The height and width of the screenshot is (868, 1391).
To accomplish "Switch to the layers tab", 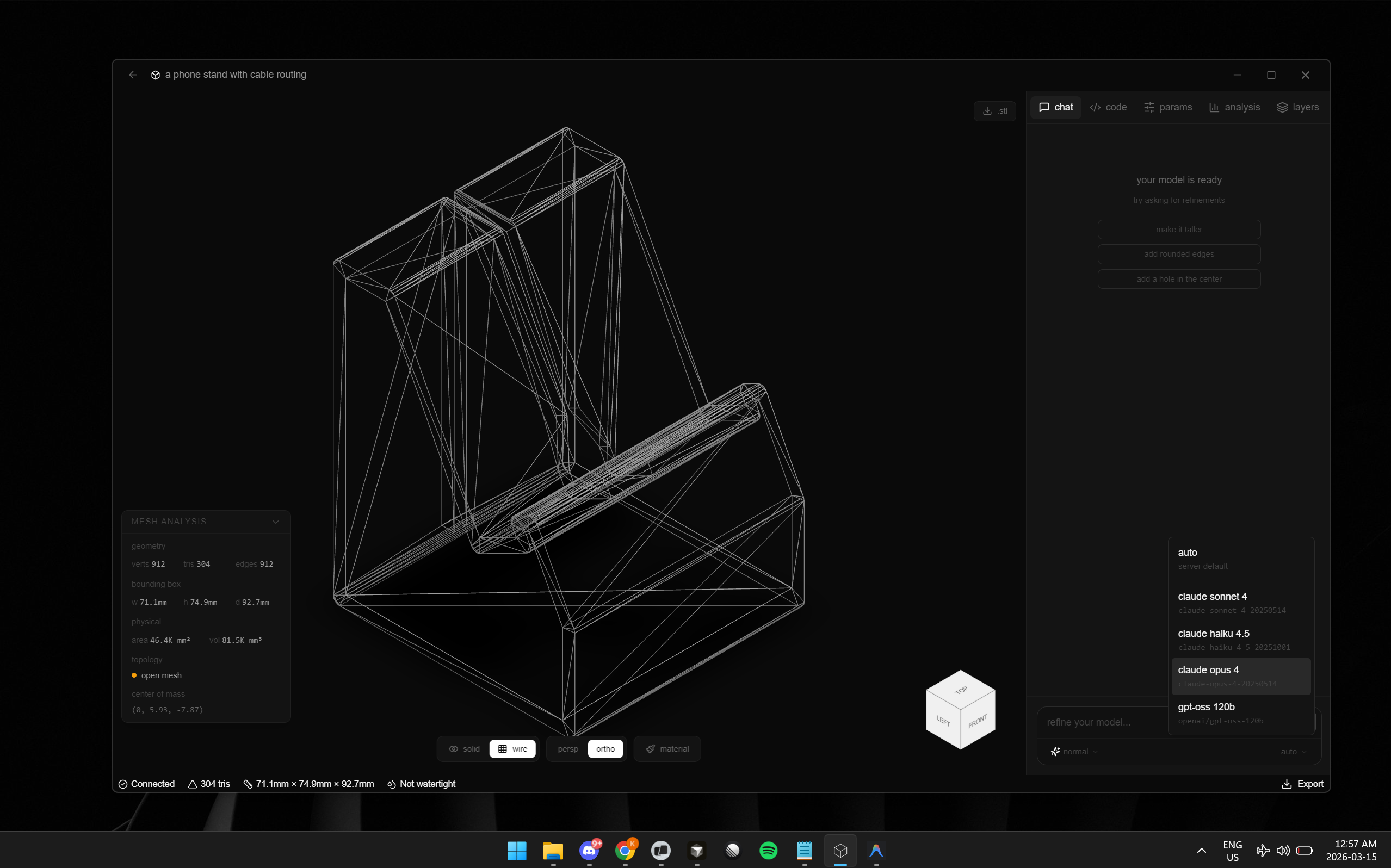I will click(1297, 107).
